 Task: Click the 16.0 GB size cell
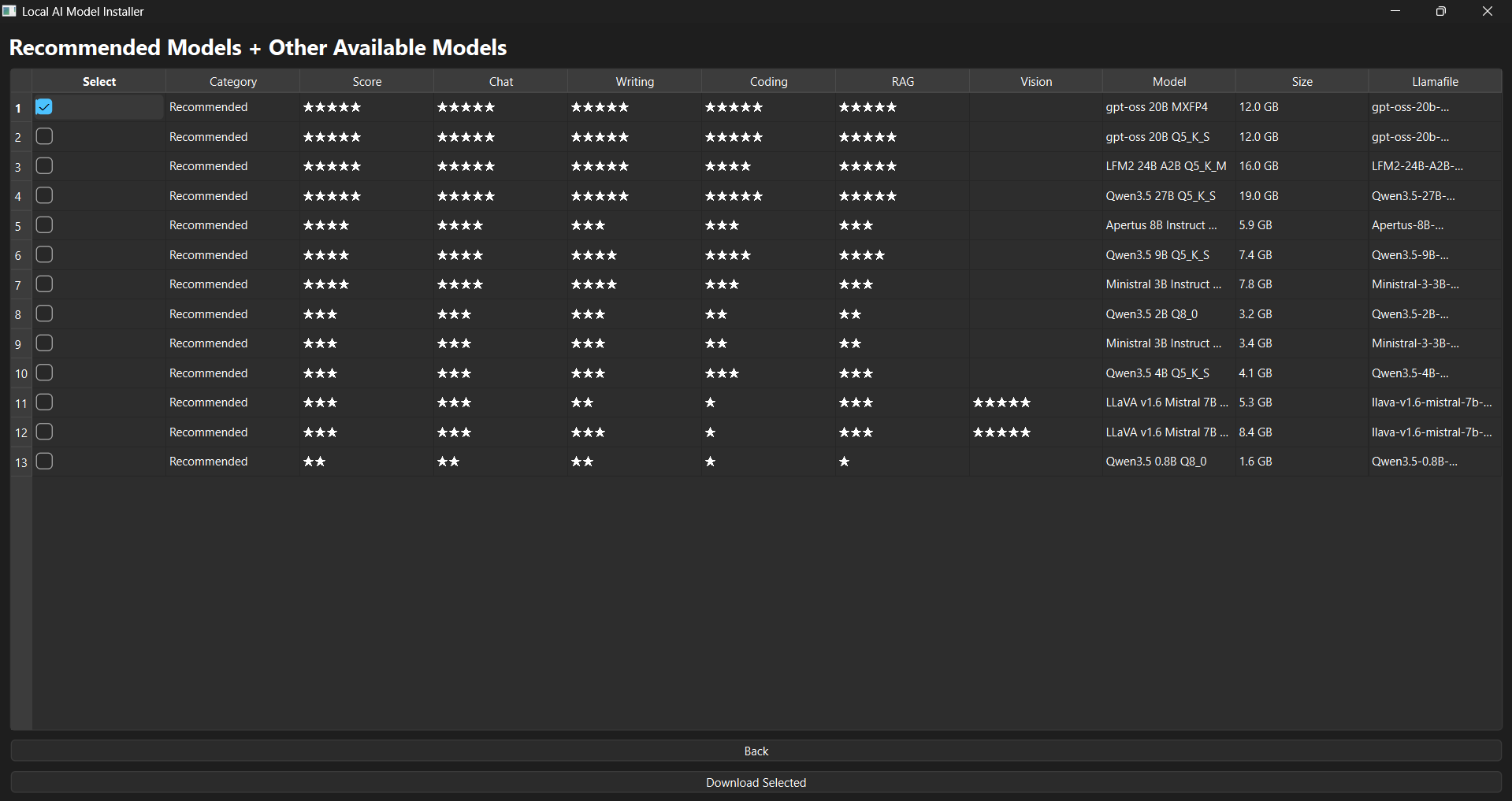[1302, 166]
